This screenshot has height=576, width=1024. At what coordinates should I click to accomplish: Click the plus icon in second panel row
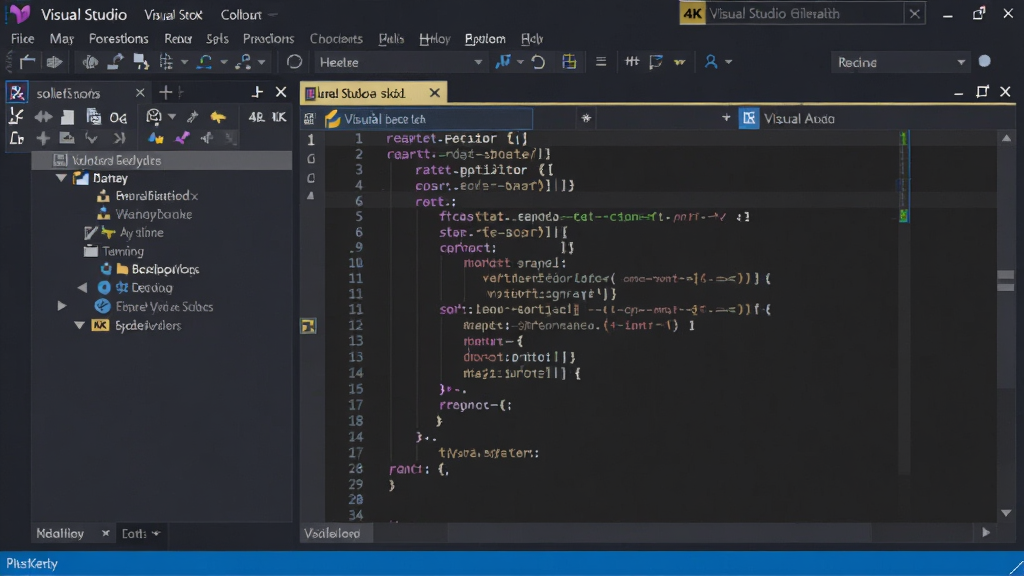tap(43, 138)
